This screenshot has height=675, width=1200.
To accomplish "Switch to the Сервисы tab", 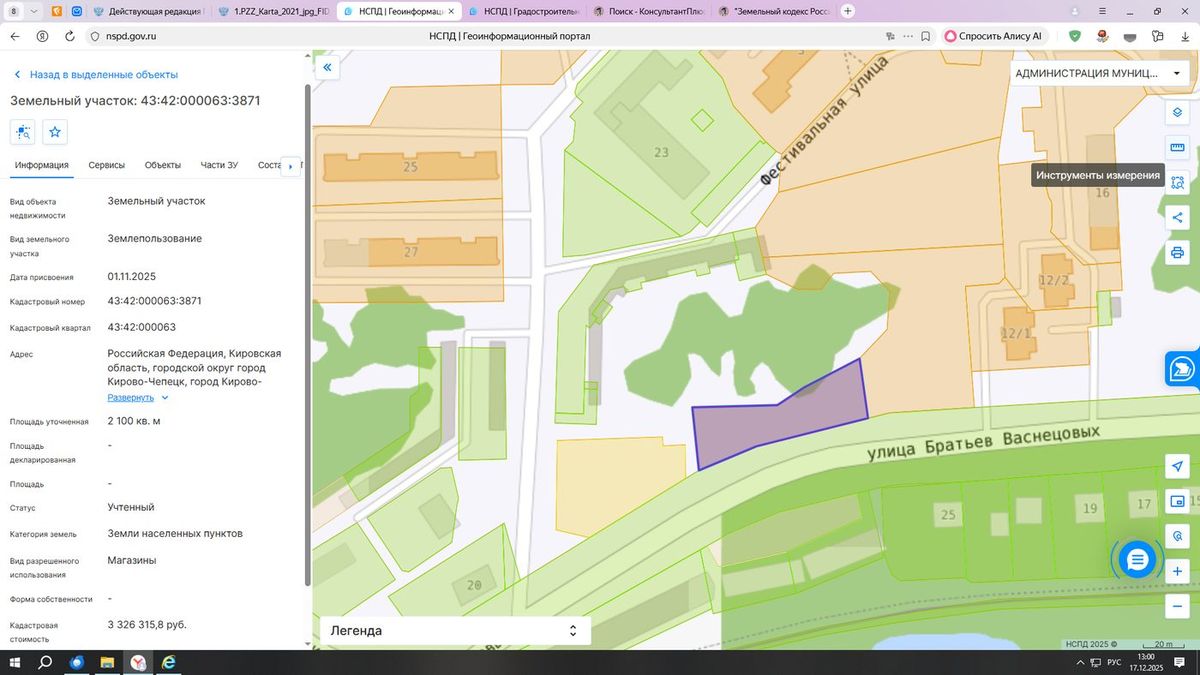I will (x=107, y=165).
